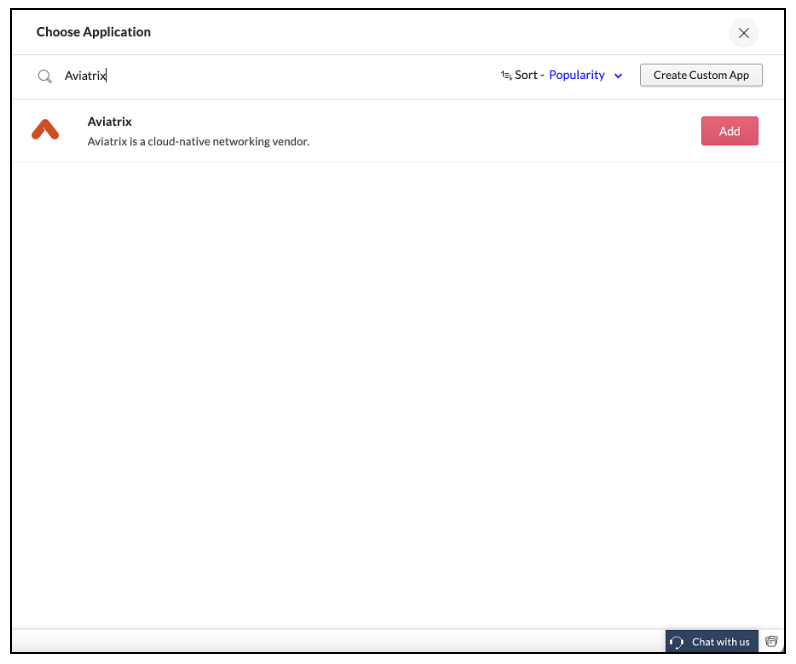Focus the Aviatrix search field
The image size is (796, 664).
click(274, 76)
